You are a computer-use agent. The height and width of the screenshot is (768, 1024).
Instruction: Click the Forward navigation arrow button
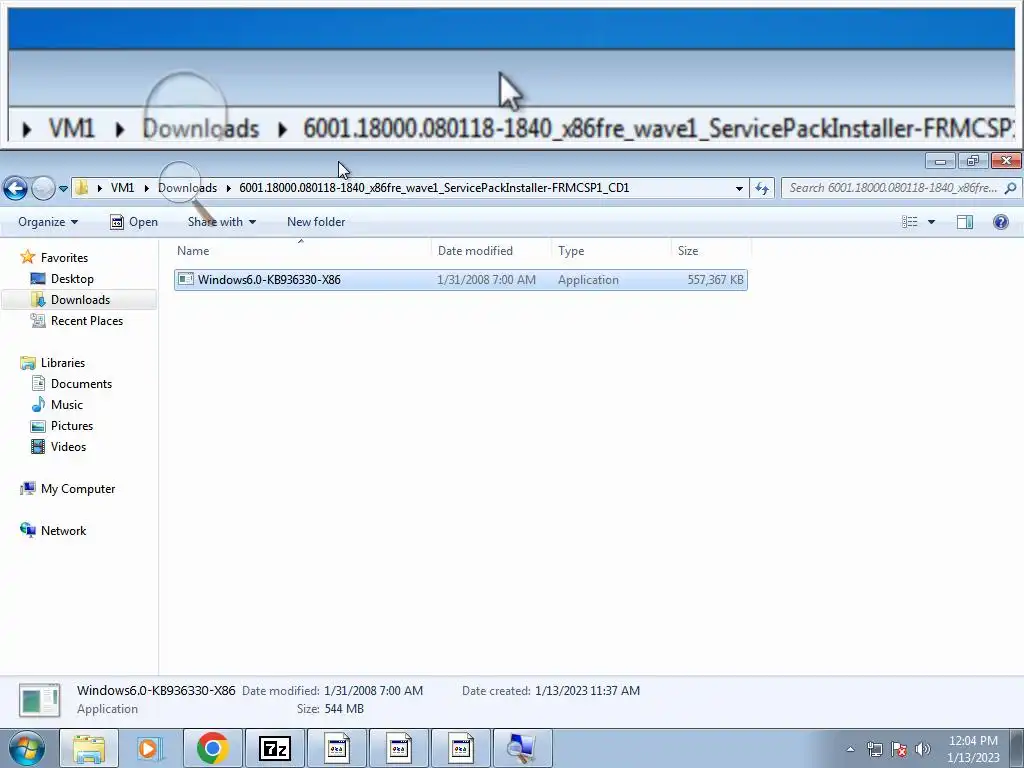pos(43,188)
